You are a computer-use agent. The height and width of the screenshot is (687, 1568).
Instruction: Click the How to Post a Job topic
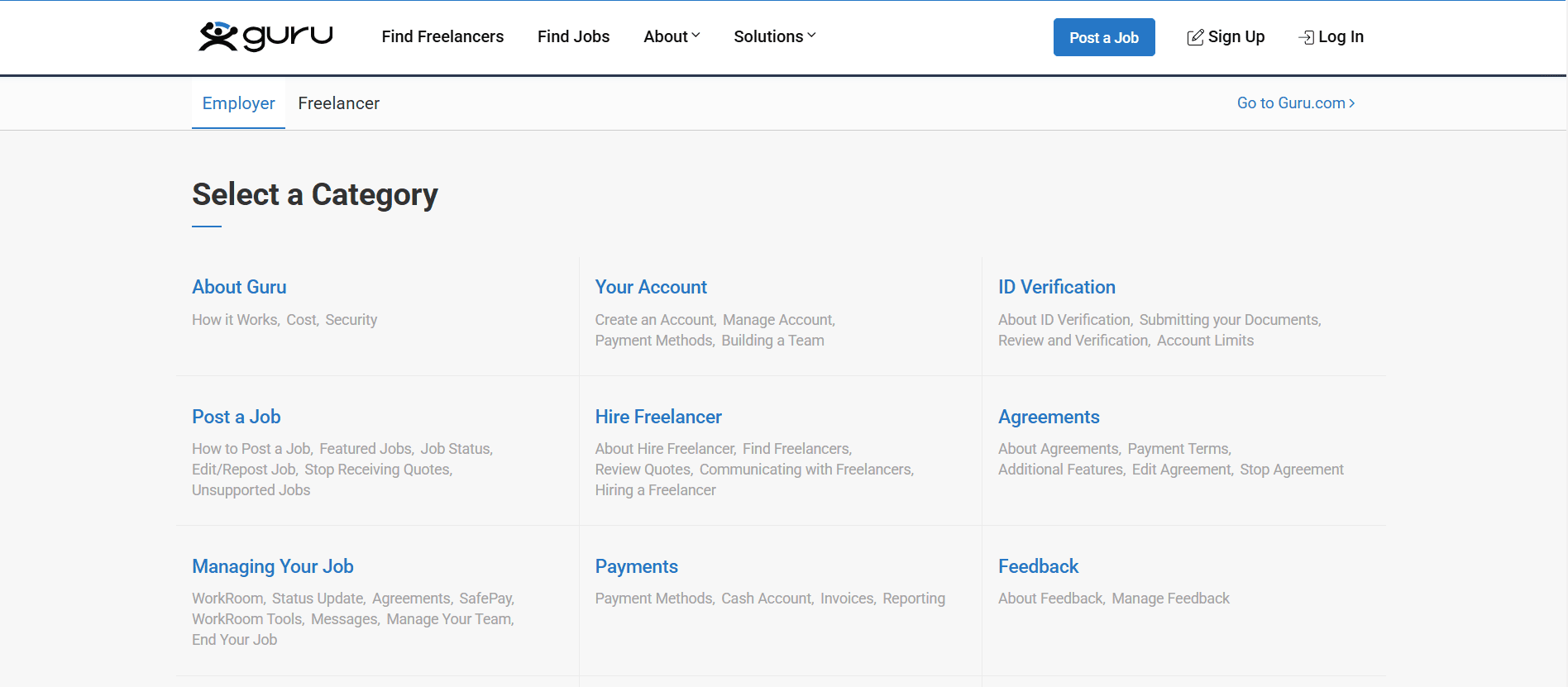[x=251, y=449]
